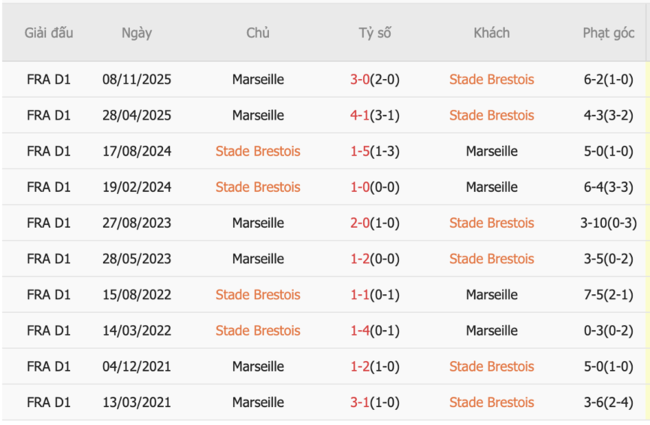
Task: Select the 3-10 corner result cell
Action: click(x=608, y=223)
